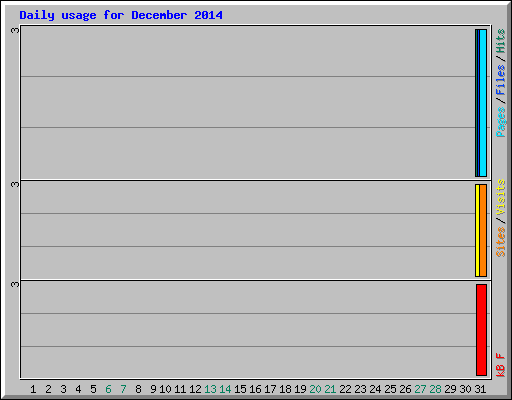Click the Sites/Visits panel y-axis value 3
This screenshot has height=400, width=512.
point(15,184)
